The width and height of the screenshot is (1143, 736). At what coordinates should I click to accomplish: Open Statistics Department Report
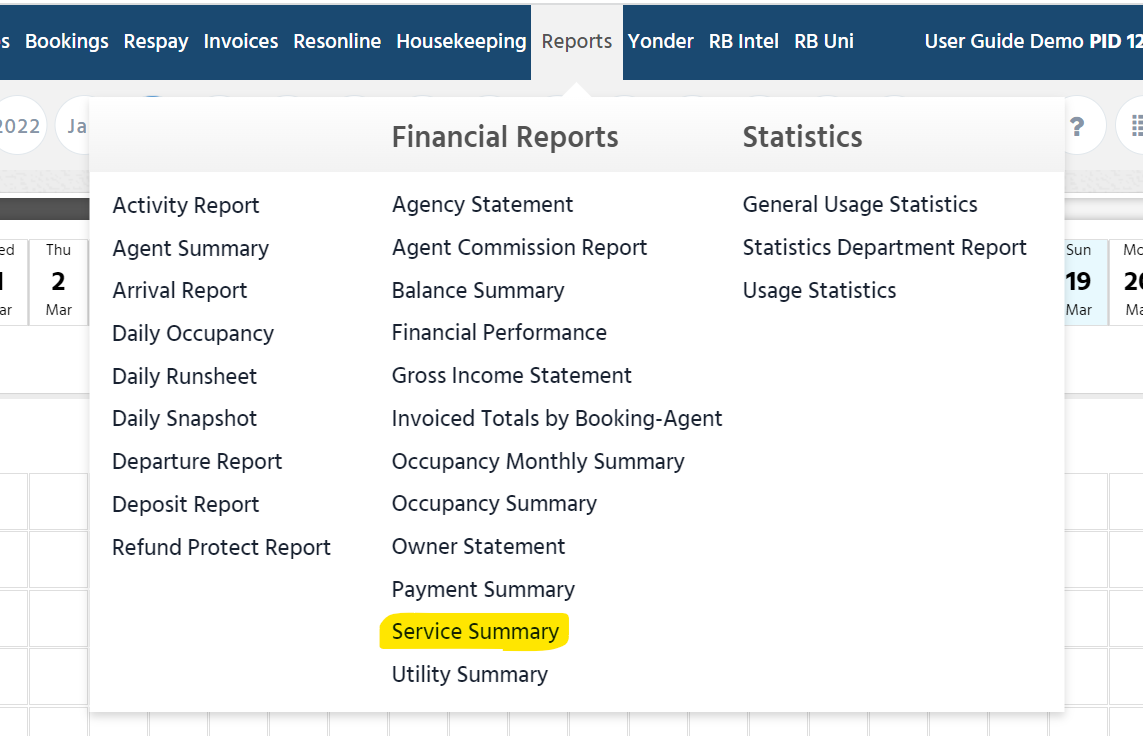pyautogui.click(x=884, y=248)
